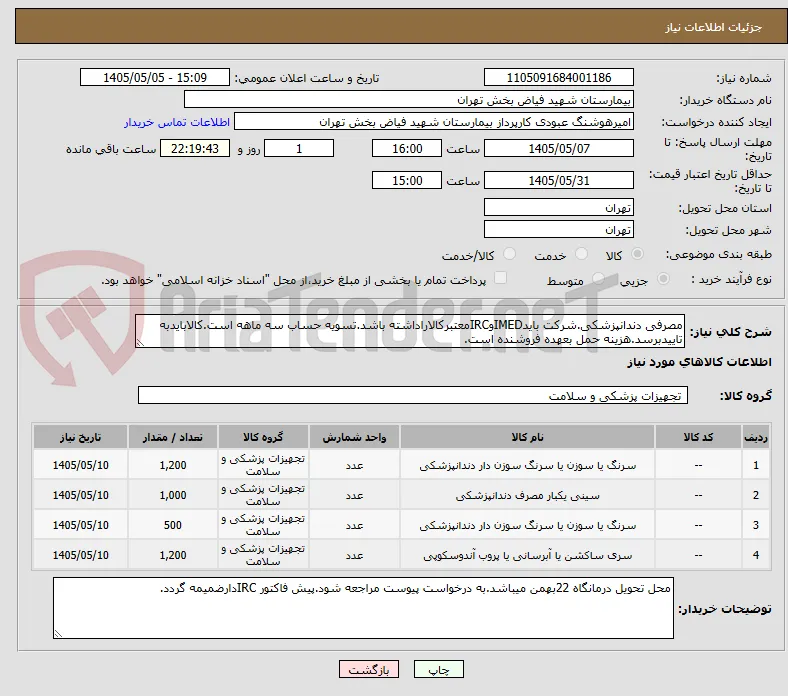788x696 pixels.
Task: Select the خدمت radio button
Action: [581, 254]
